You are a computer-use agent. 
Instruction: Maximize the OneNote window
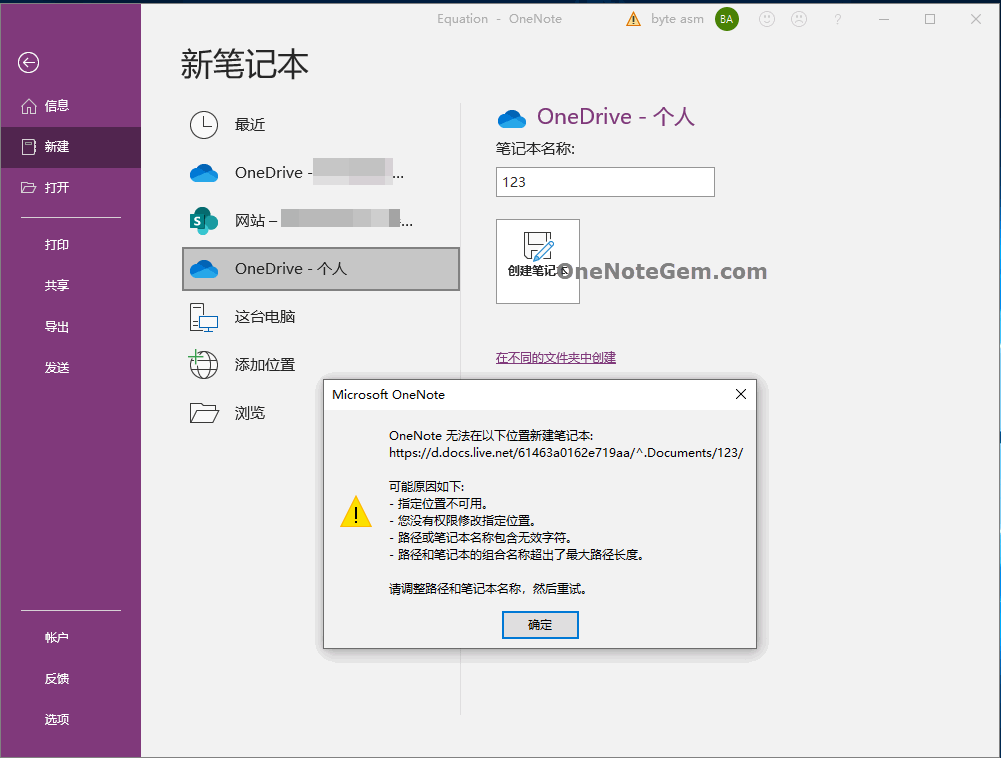click(x=930, y=19)
